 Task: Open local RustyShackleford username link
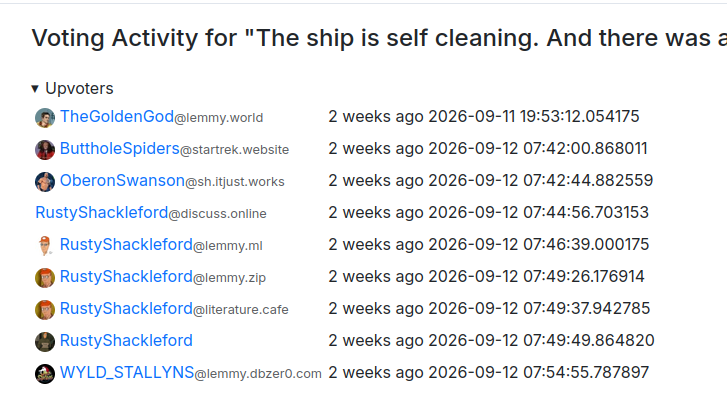click(126, 340)
